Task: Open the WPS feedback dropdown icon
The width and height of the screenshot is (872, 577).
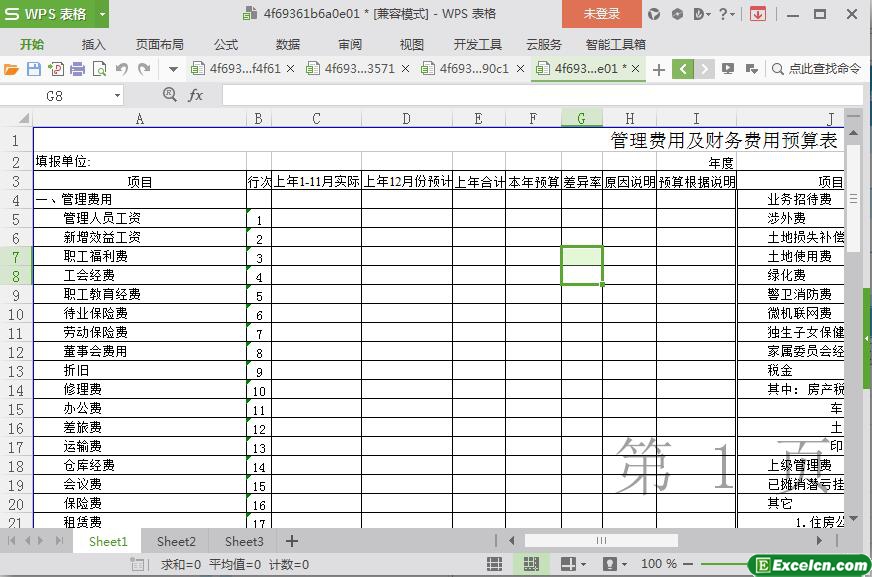Action: [x=702, y=14]
